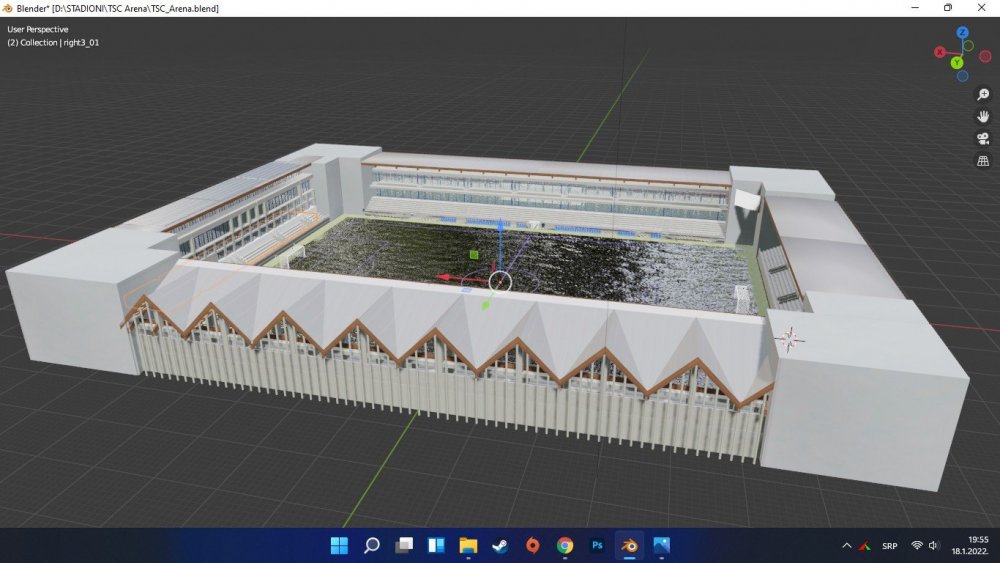Switch to Photoshop in the taskbar

[597, 546]
